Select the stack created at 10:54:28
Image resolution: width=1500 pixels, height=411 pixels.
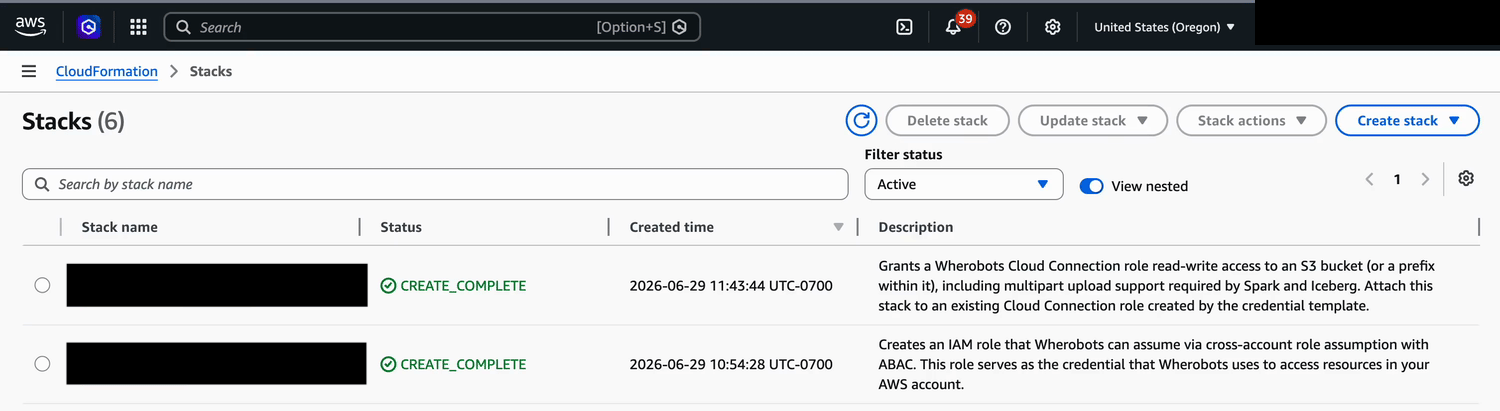(42, 364)
